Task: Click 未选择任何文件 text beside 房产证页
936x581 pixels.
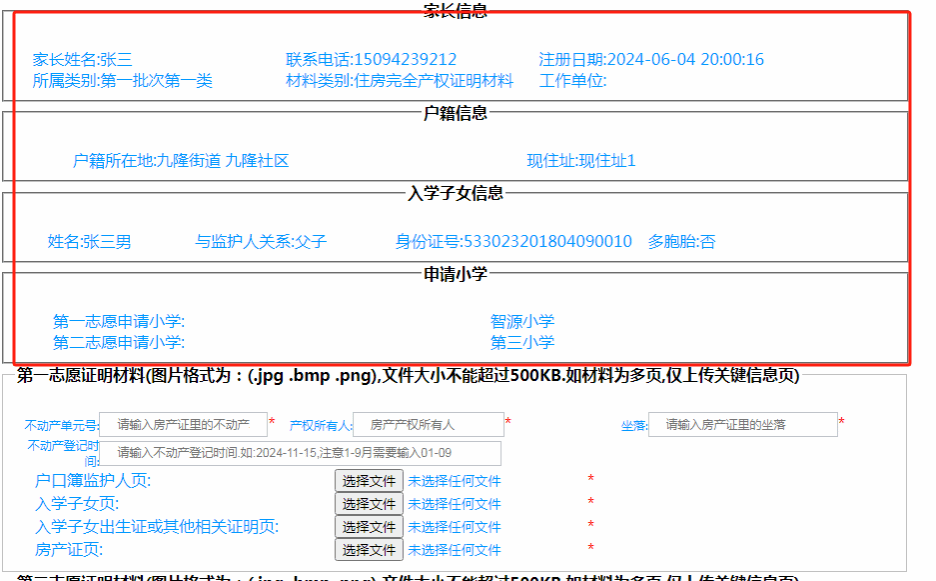Action: pos(454,550)
